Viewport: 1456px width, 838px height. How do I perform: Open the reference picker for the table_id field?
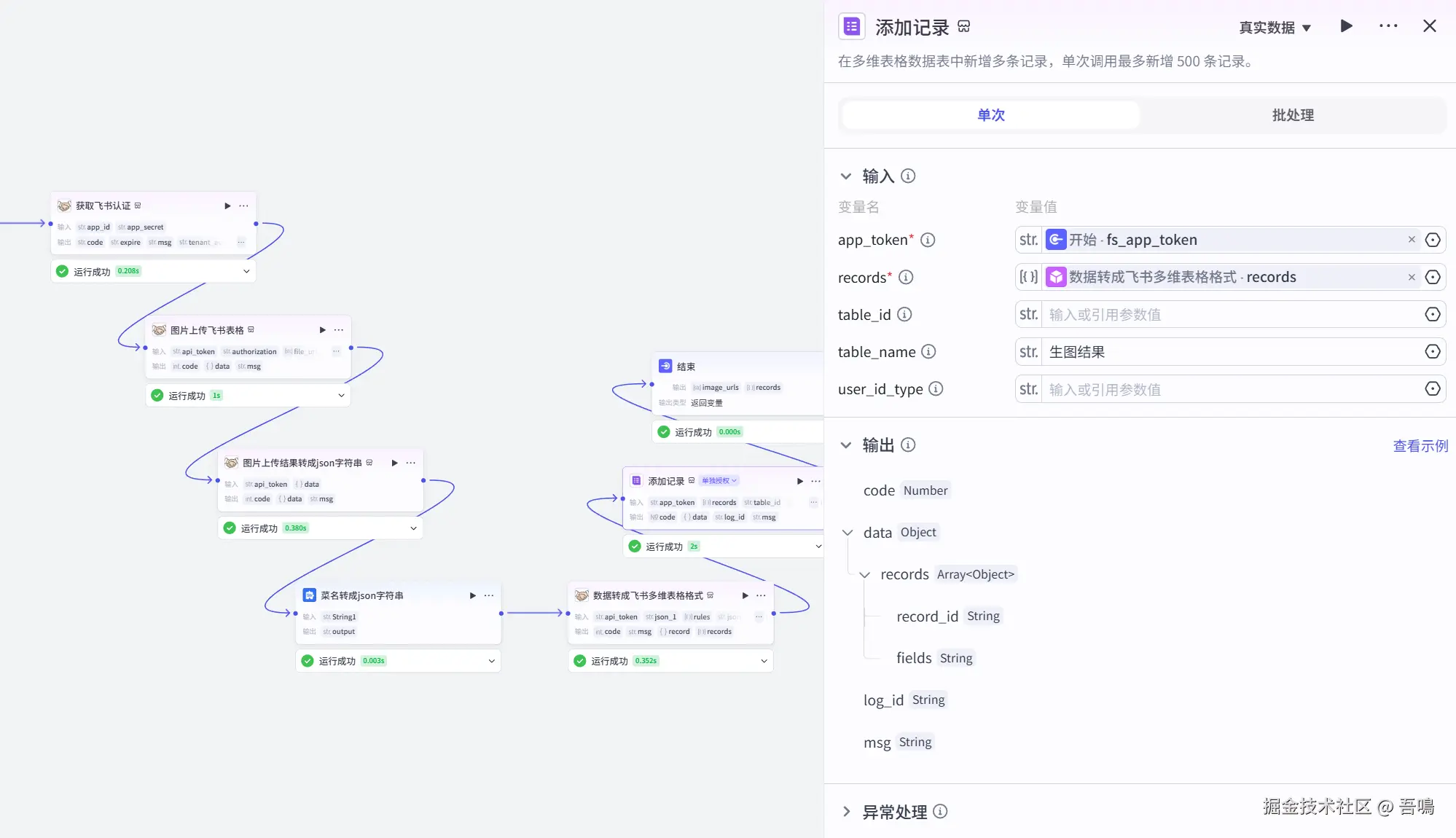coord(1432,315)
